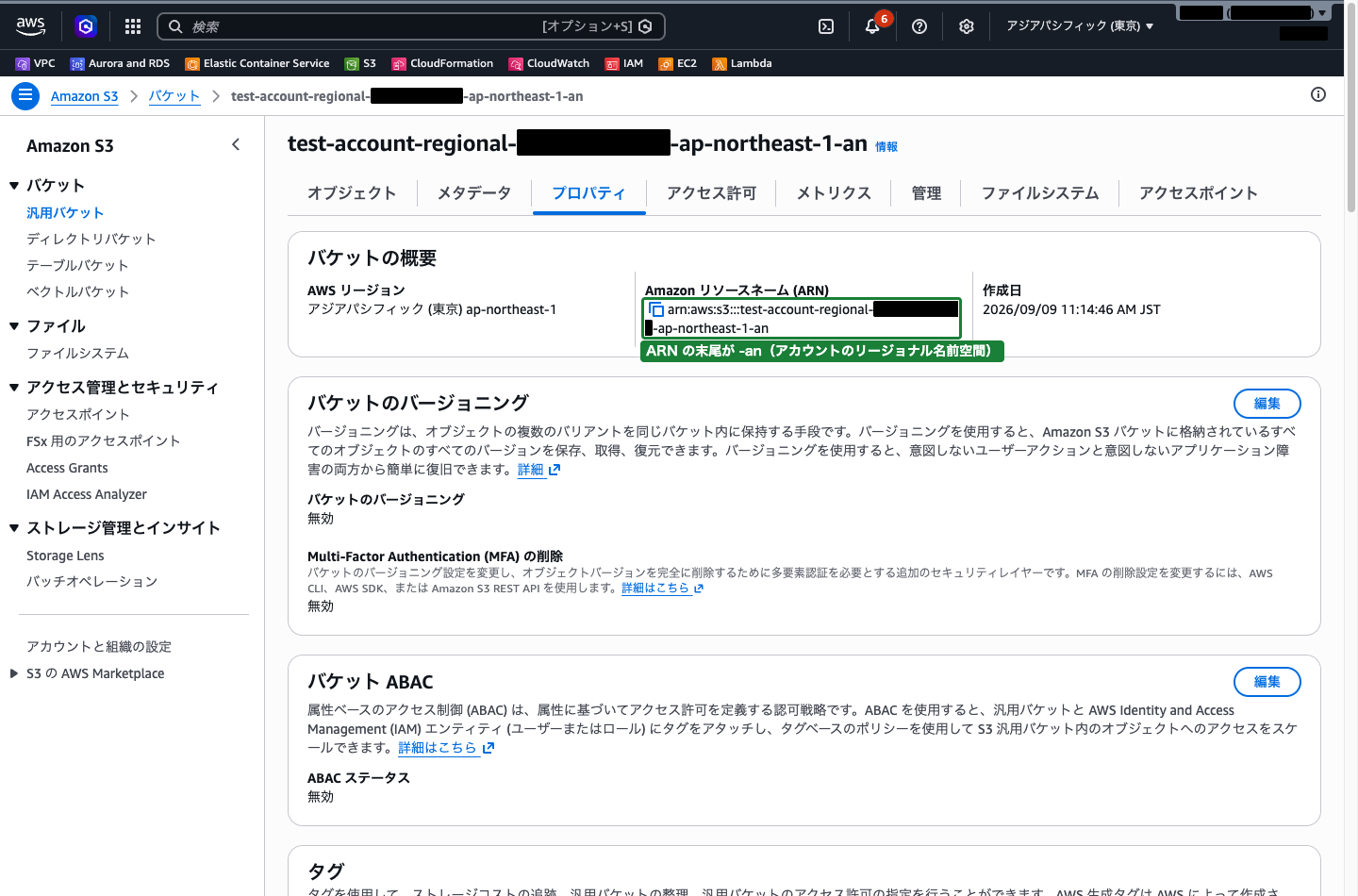
Task: Copy the bucket ARN with copy icon
Action: pyautogui.click(x=656, y=309)
